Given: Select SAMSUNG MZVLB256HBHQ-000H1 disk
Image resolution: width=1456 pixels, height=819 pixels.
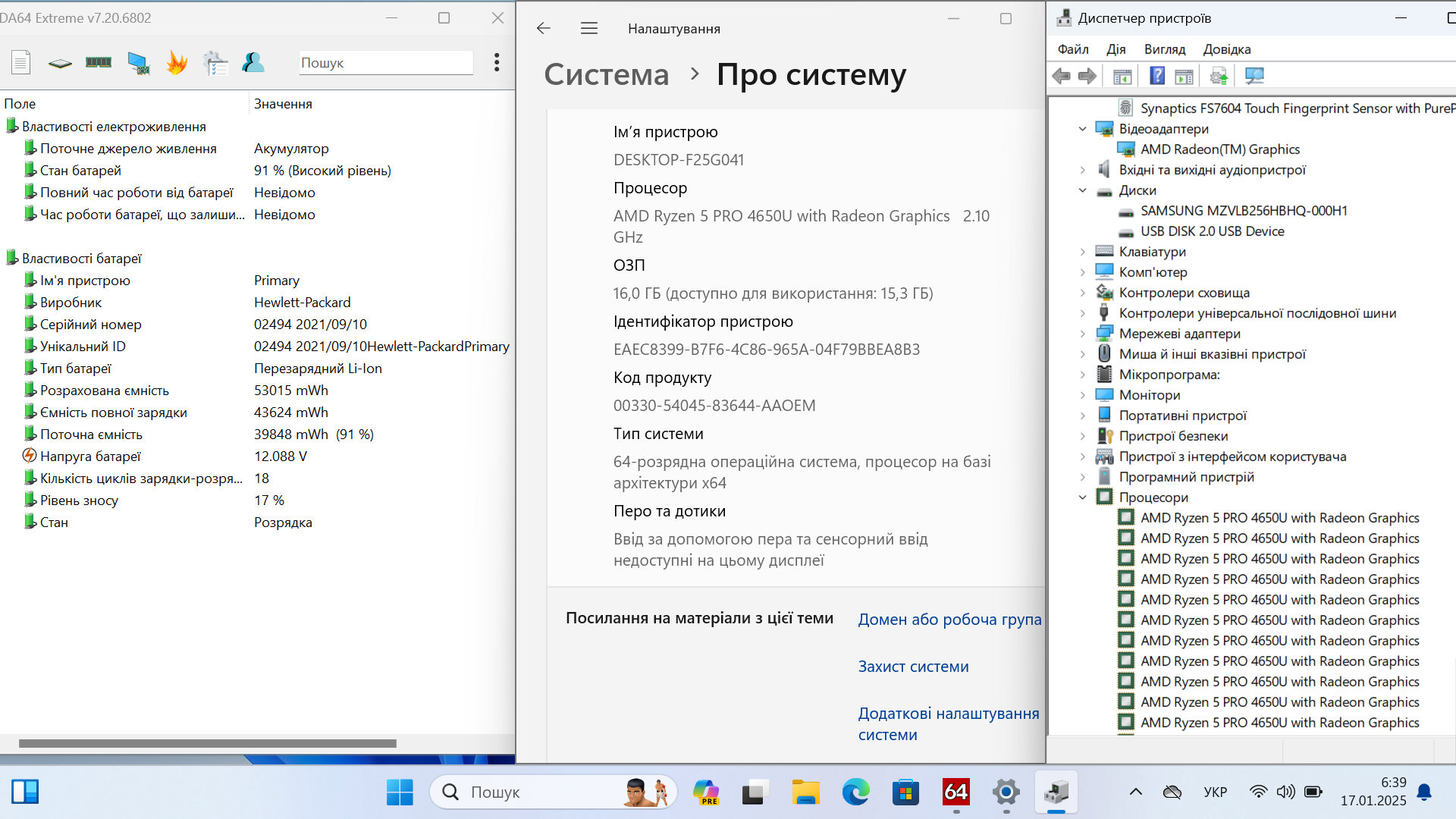Looking at the screenshot, I should click(x=1244, y=211).
